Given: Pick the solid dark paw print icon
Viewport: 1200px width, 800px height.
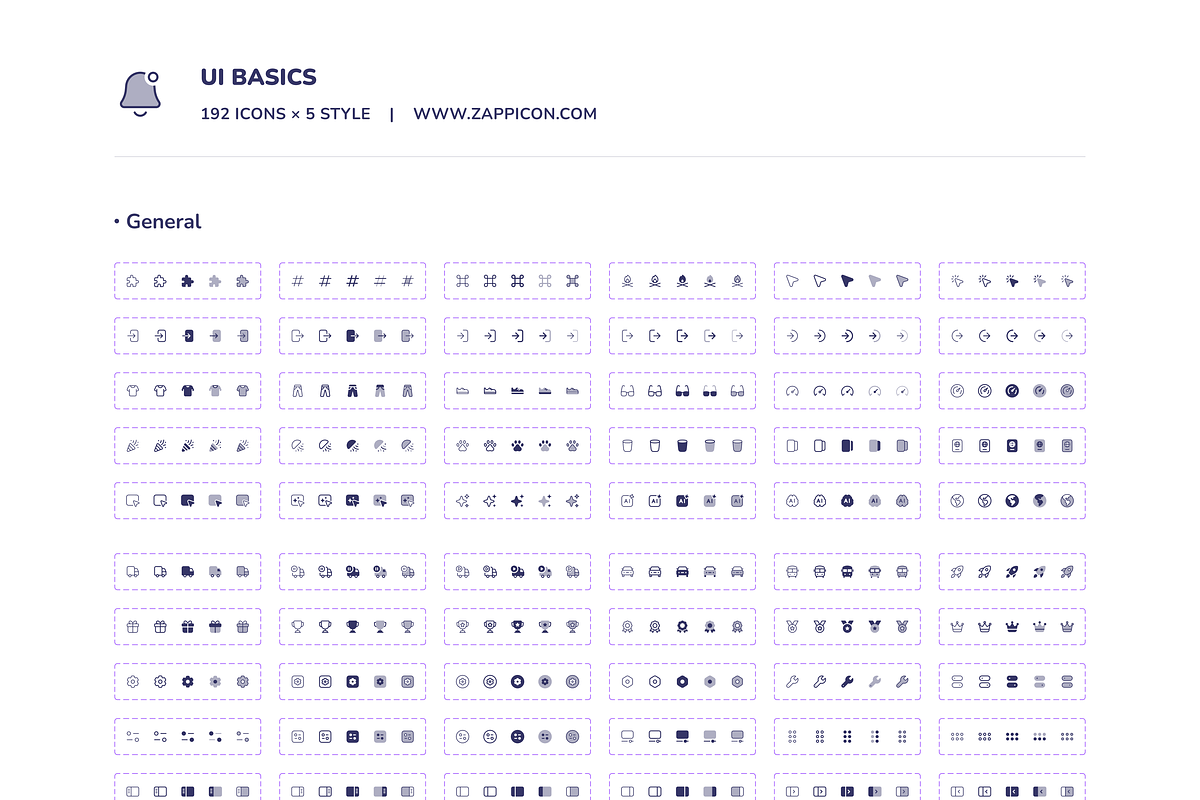Looking at the screenshot, I should 517,446.
